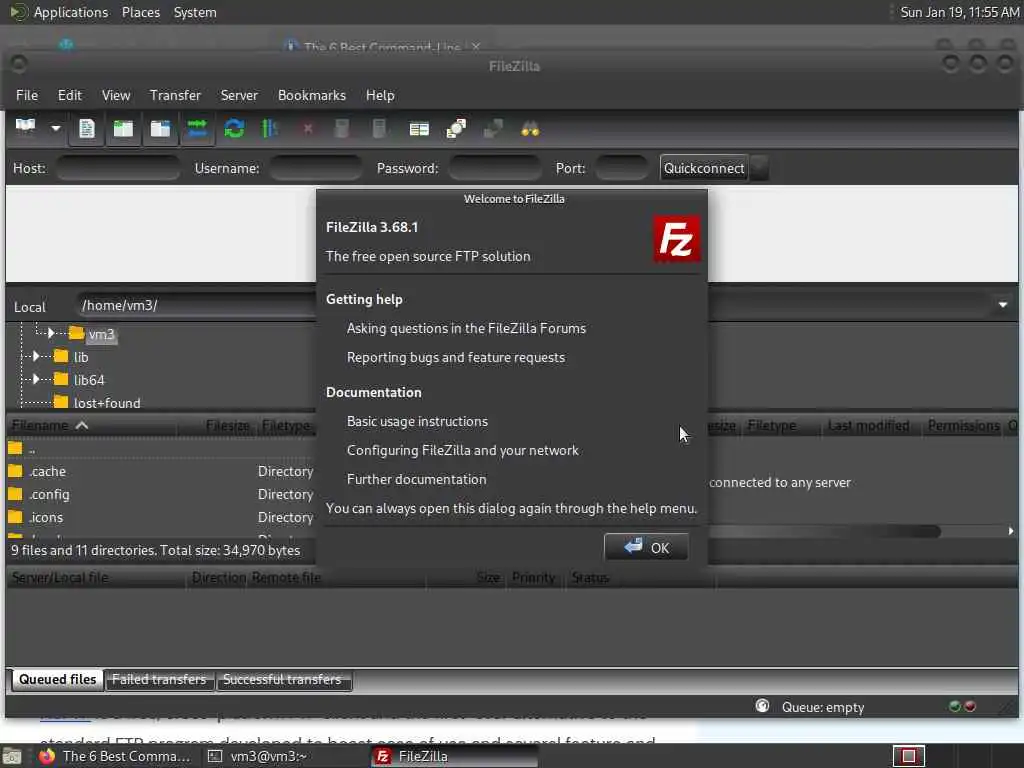This screenshot has width=1024, height=768.
Task: Sort remote list by Permissions column
Action: (x=963, y=425)
